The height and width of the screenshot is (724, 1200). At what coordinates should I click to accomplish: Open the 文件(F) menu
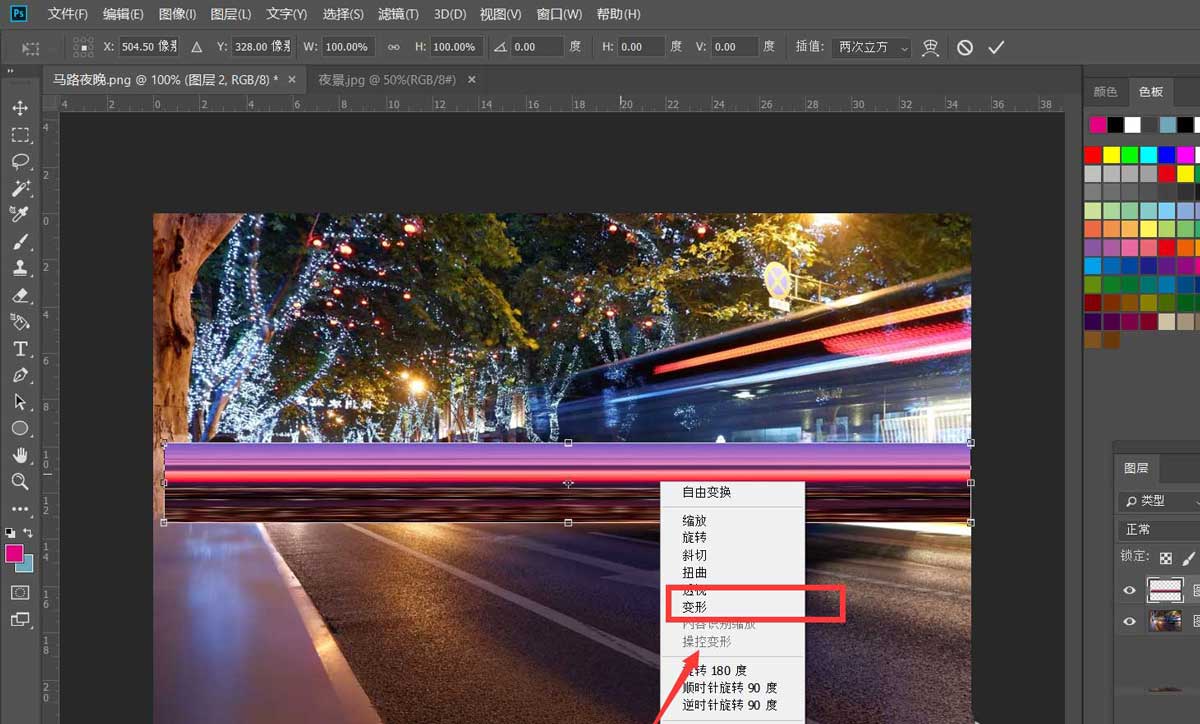pyautogui.click(x=68, y=14)
